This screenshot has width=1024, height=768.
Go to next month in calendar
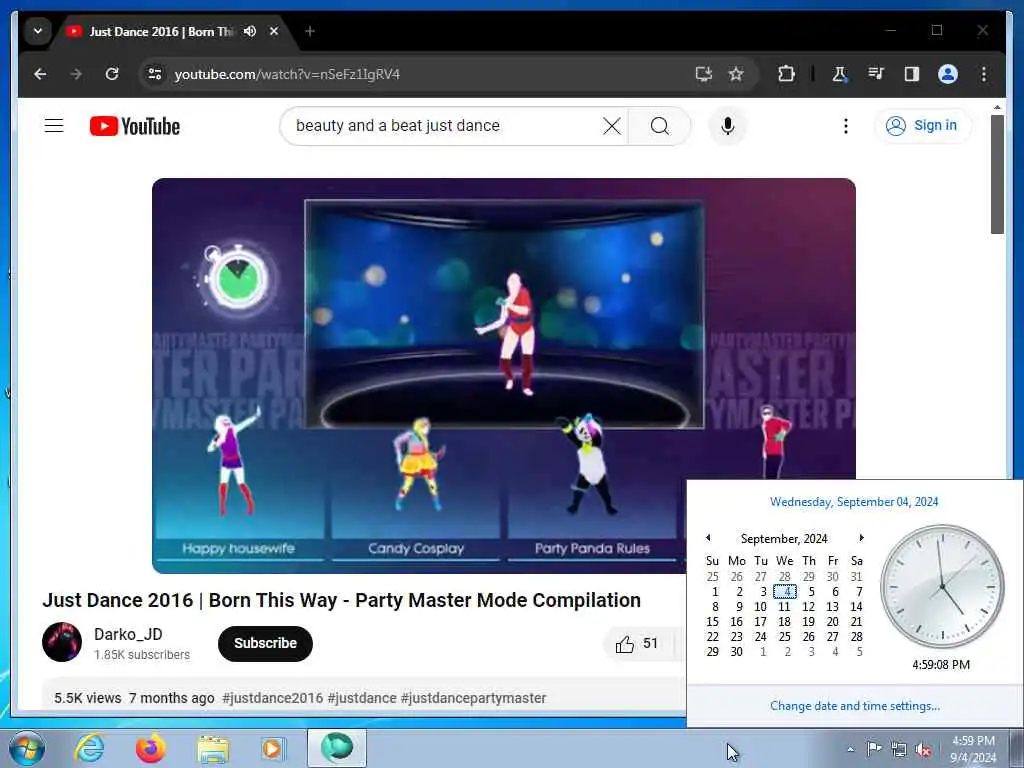[861, 538]
